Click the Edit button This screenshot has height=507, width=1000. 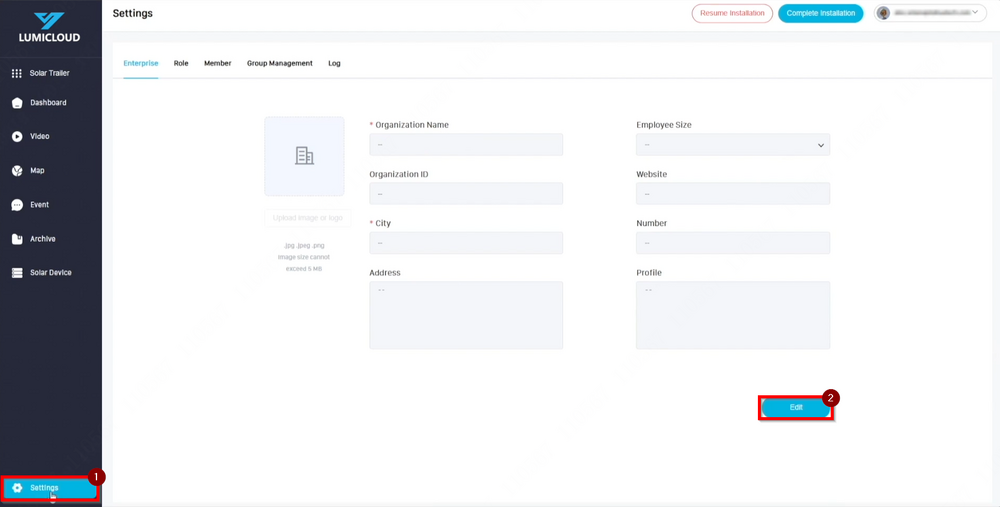click(x=796, y=408)
